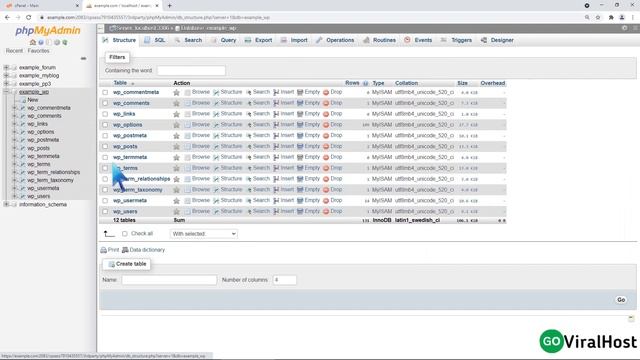Bookmark page with browser star icon
Screen dimensions: 640x360
(598, 18)
